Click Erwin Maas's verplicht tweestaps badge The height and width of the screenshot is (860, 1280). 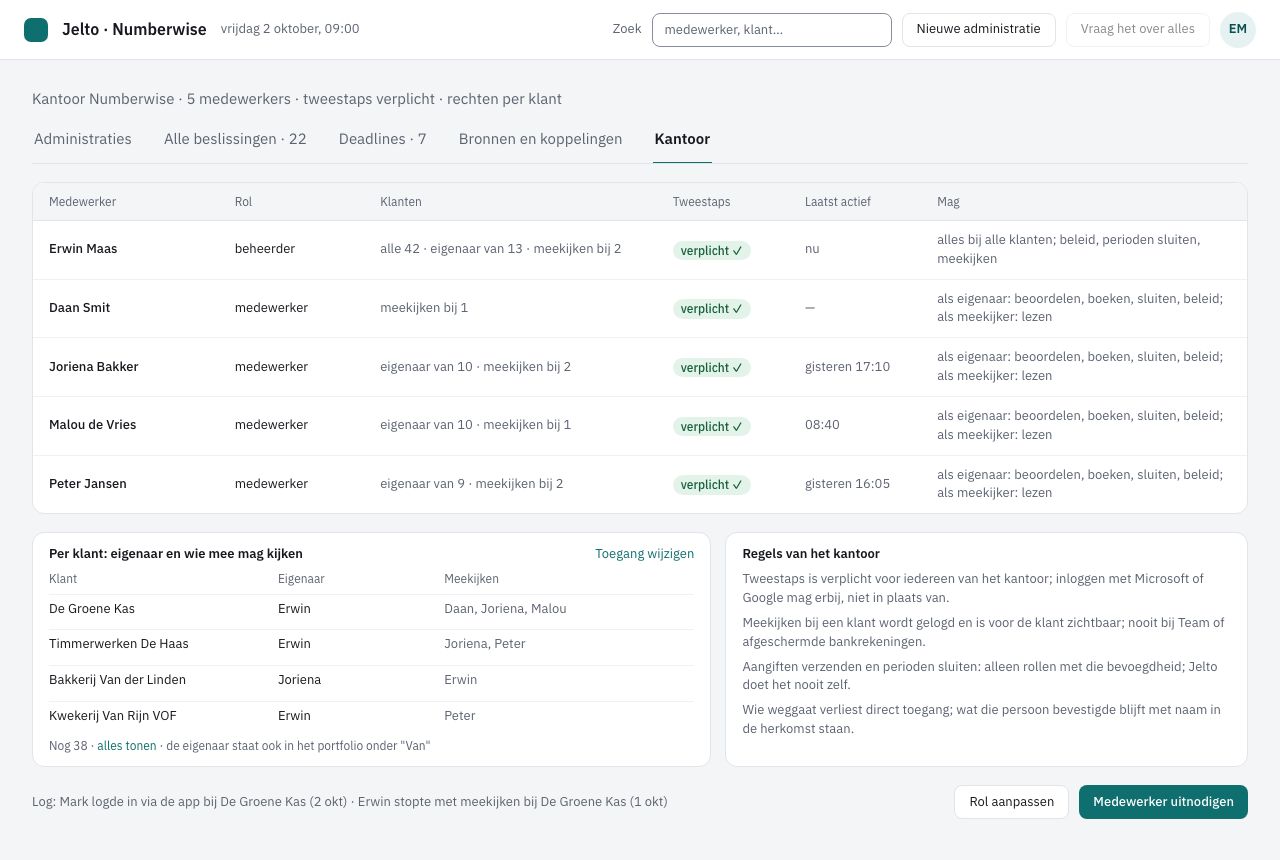(712, 250)
